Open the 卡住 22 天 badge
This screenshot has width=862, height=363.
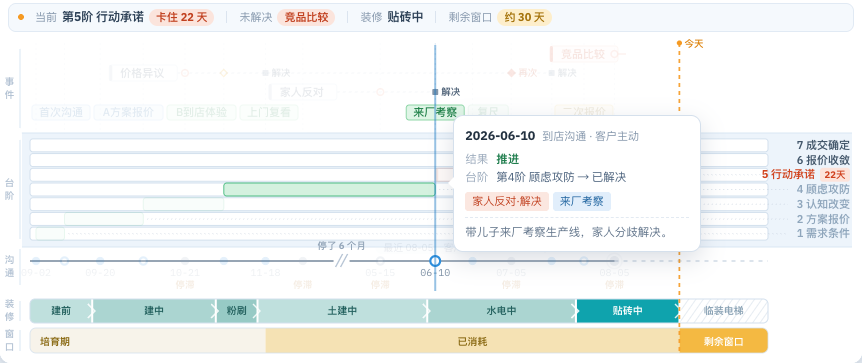(181, 17)
